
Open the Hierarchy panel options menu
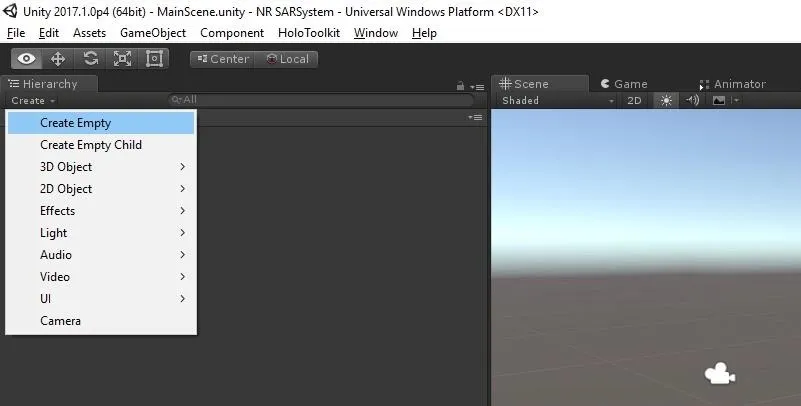pos(477,87)
